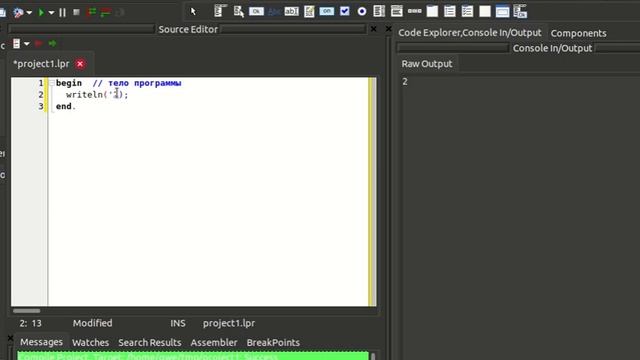The width and height of the screenshot is (640, 360).
Task: Pick the TMainMenu component icon
Action: 220,11
